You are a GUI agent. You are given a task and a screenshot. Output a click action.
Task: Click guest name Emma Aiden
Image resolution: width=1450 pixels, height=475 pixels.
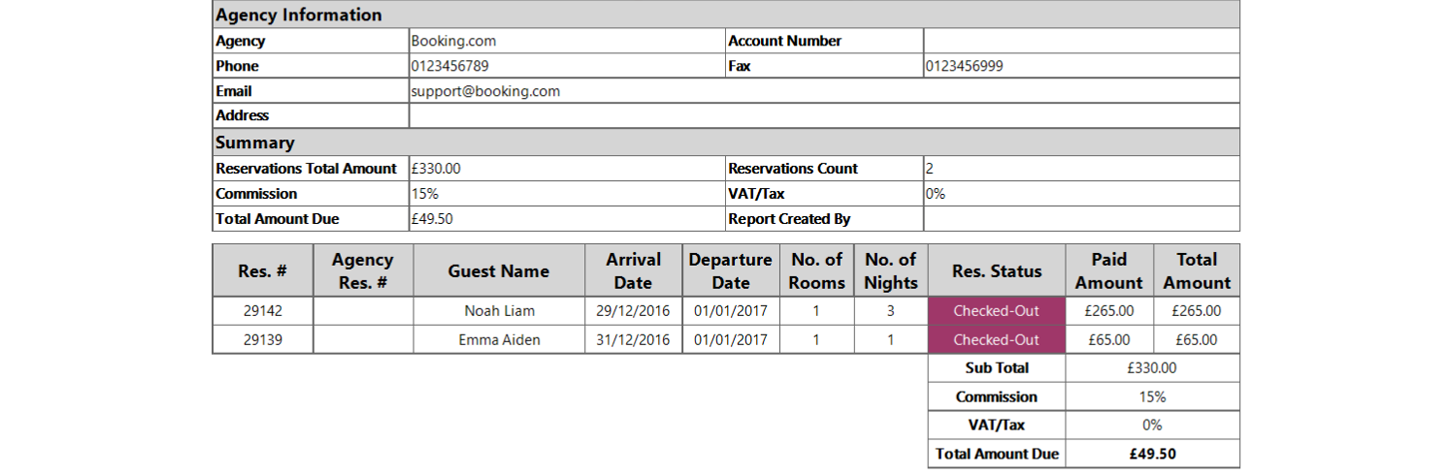coord(498,340)
